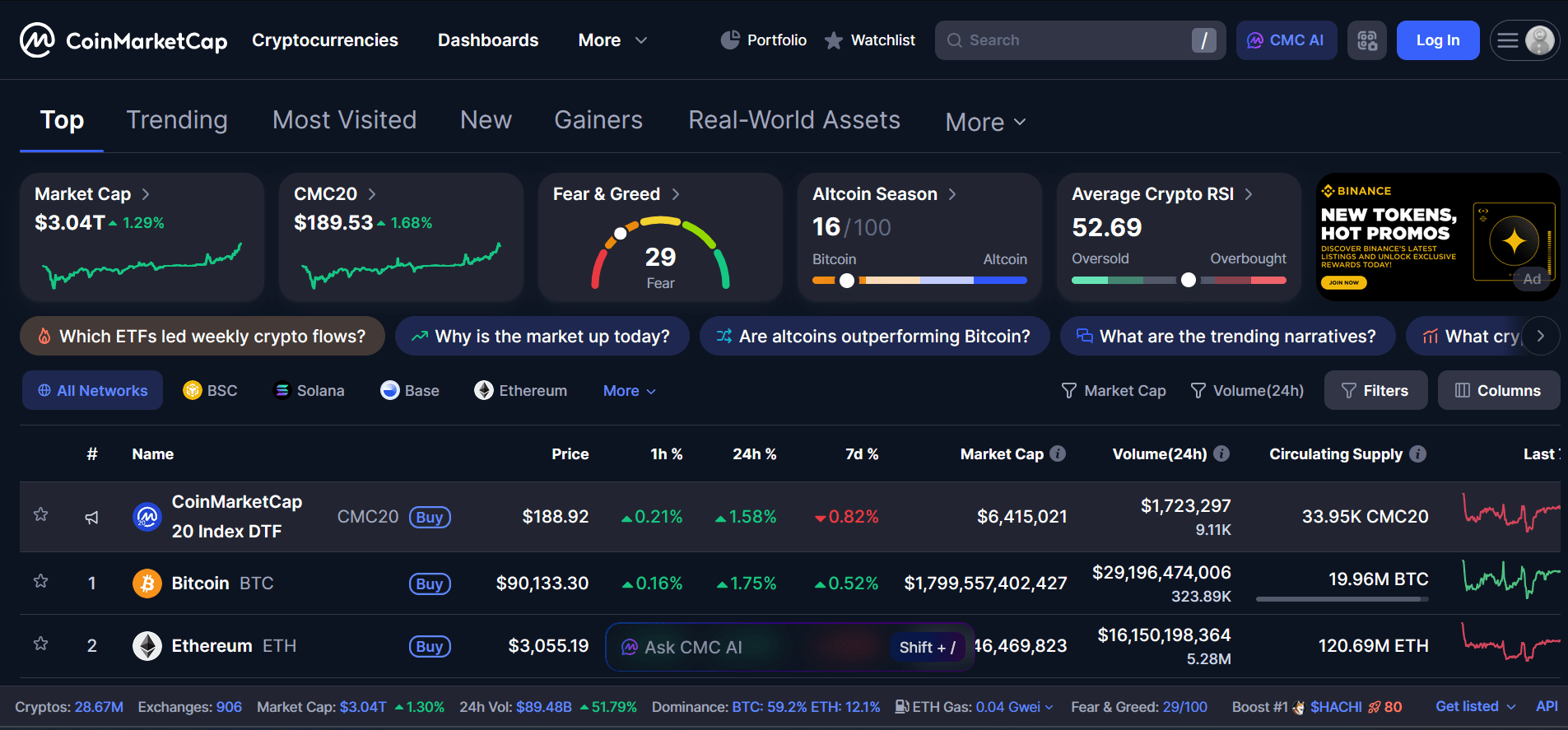The height and width of the screenshot is (730, 1568).
Task: Click Buy button in Ethereum row
Action: coord(430,646)
